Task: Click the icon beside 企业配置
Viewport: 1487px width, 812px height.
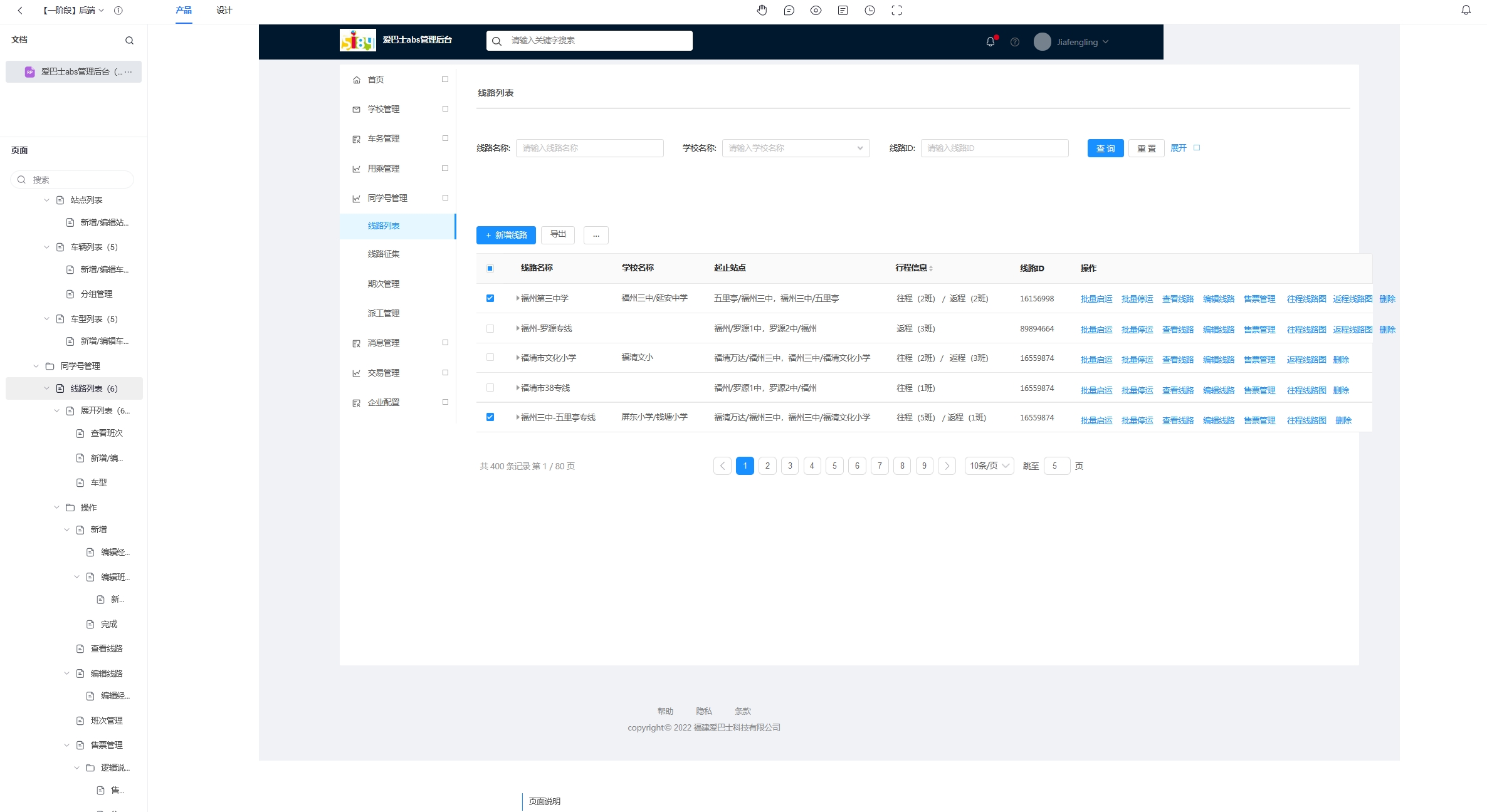Action: 357,403
